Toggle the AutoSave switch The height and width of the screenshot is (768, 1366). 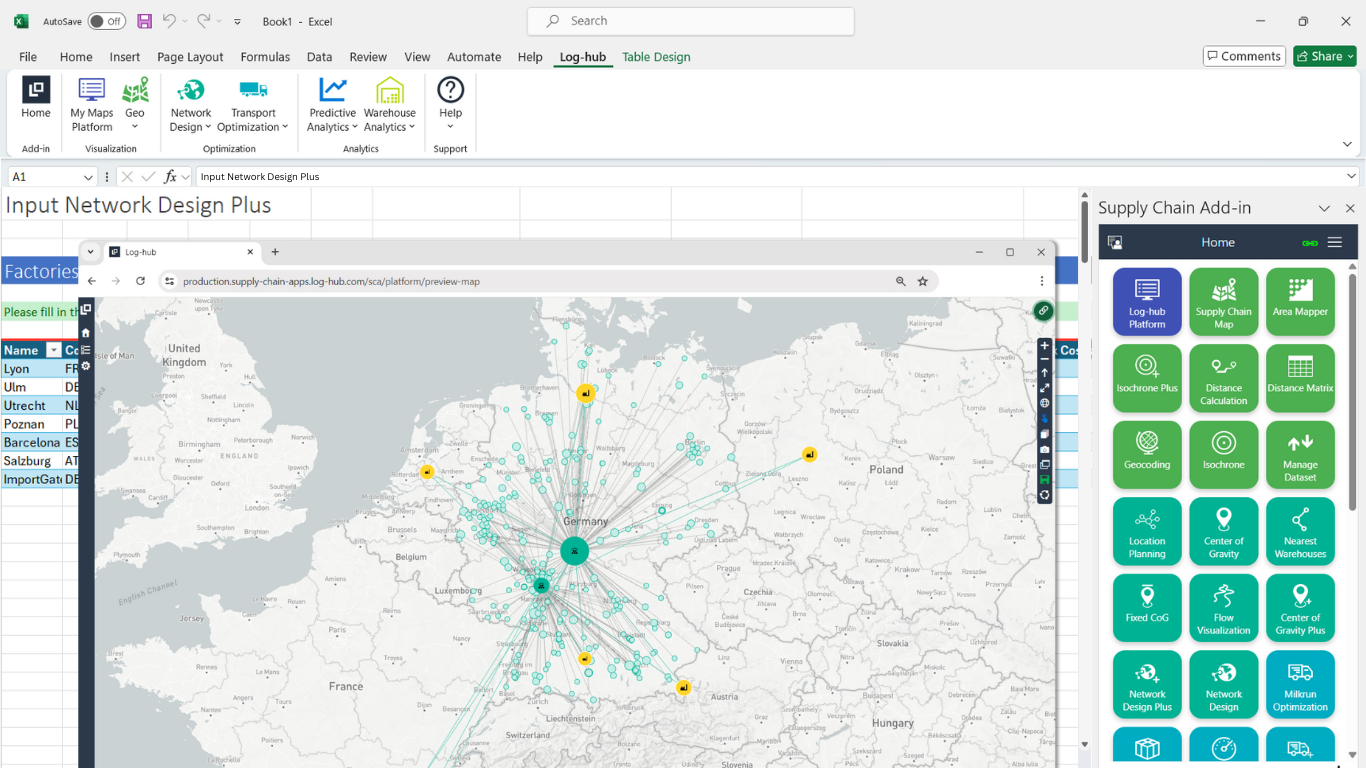106,21
